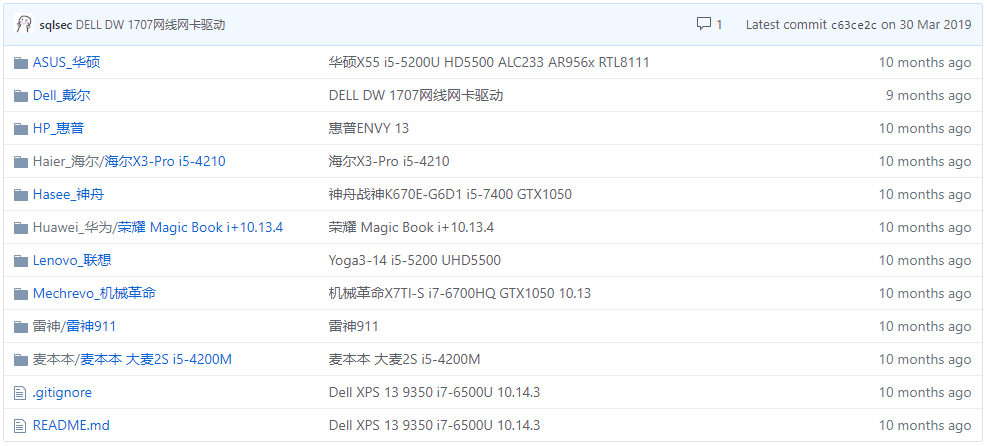Click the 10 months ago timestamp for ASUS_华硕
The image size is (987, 446).
pyautogui.click(x=925, y=62)
